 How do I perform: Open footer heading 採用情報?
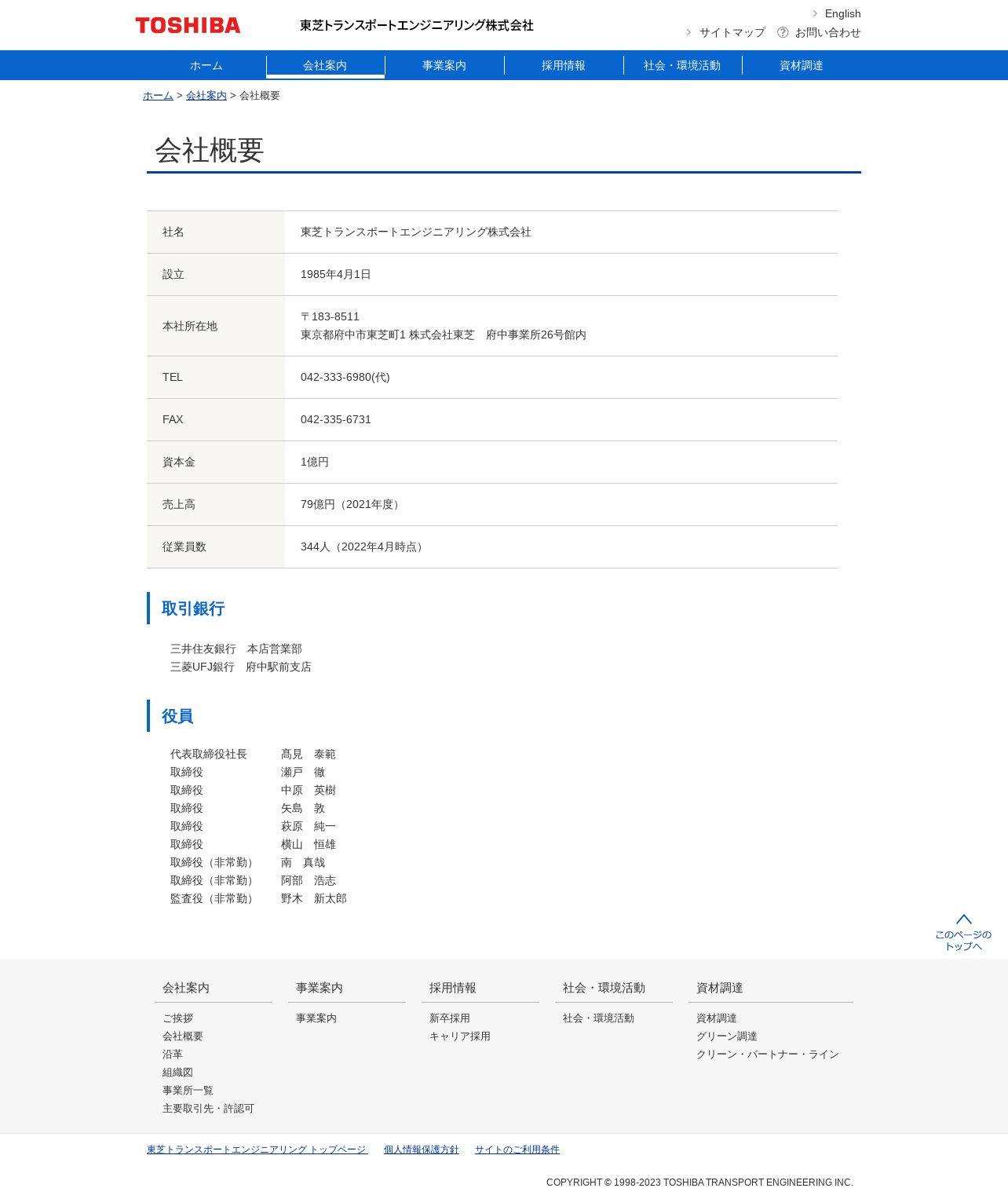point(453,988)
